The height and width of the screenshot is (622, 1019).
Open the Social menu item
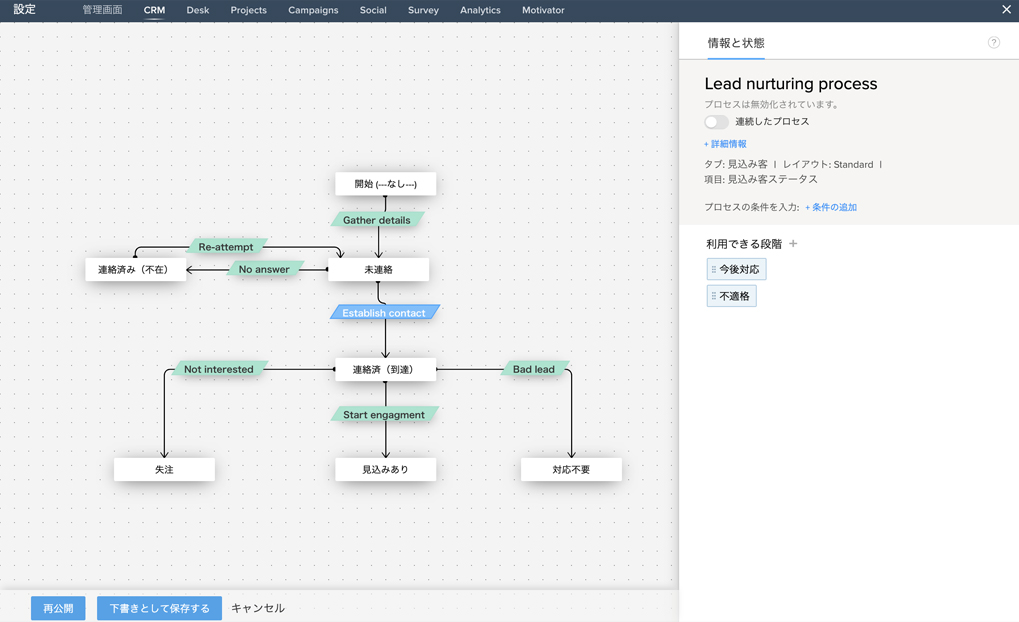373,10
